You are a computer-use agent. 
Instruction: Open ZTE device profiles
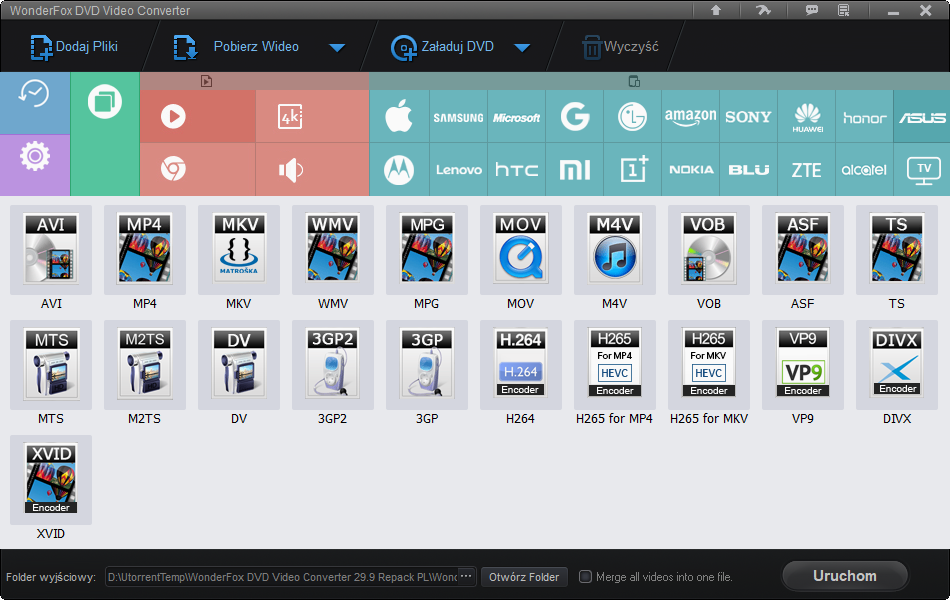tap(806, 170)
